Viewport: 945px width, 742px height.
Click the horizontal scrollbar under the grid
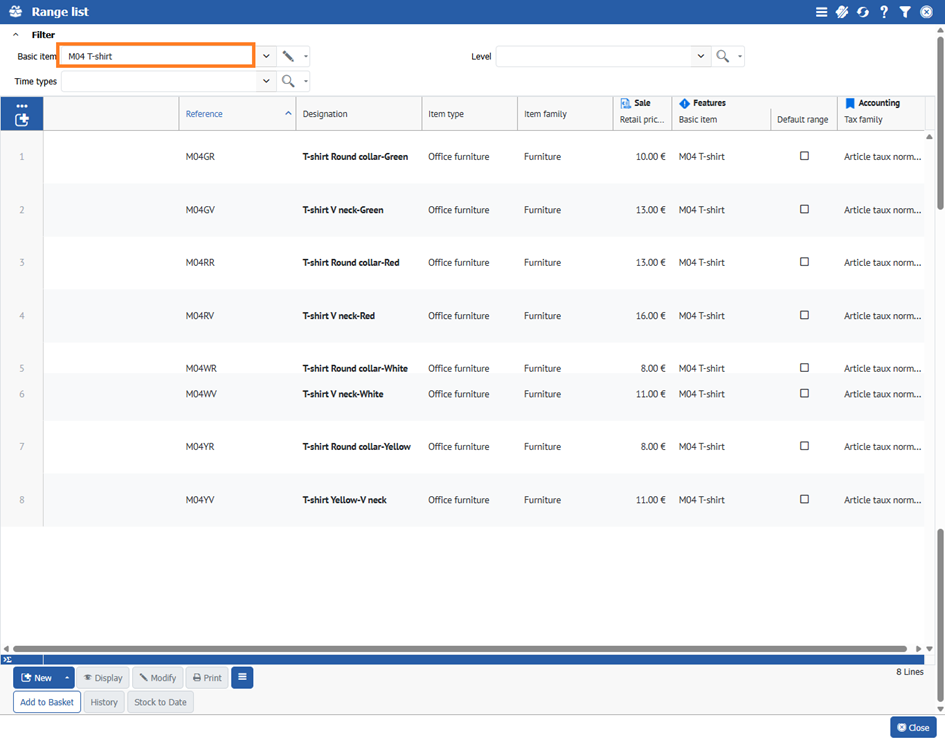pyautogui.click(x=460, y=649)
